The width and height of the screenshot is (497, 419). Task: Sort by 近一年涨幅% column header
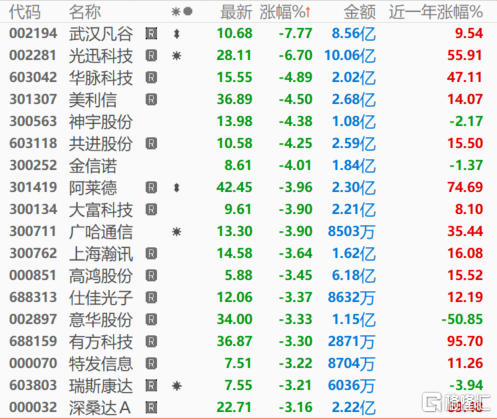point(436,12)
